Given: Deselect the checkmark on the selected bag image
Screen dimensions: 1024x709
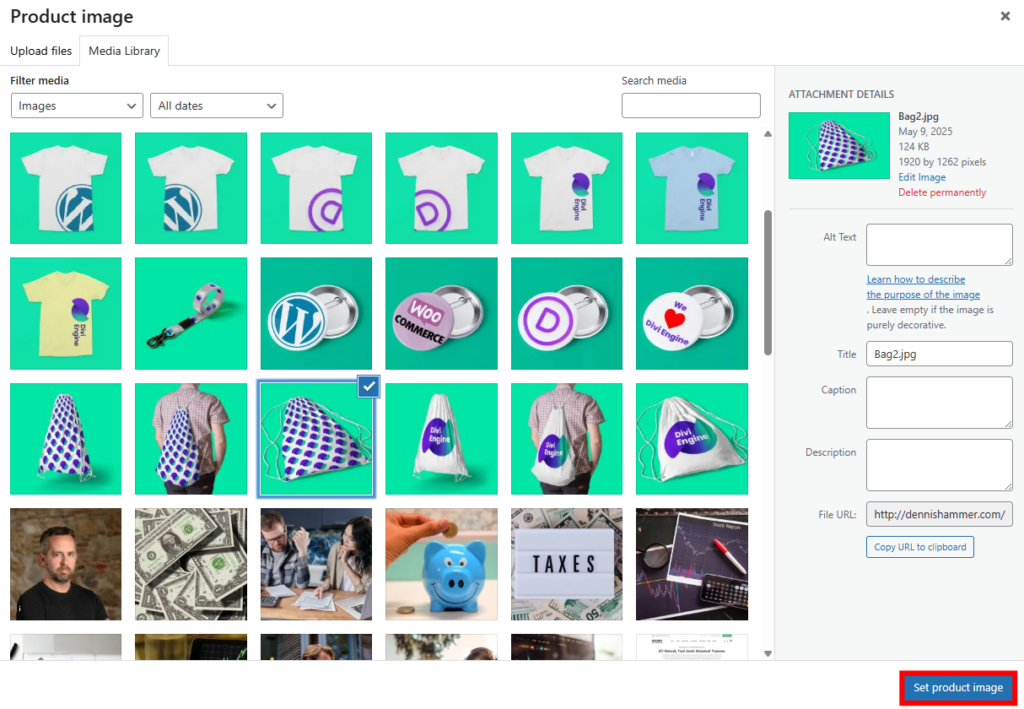Looking at the screenshot, I should [x=368, y=387].
